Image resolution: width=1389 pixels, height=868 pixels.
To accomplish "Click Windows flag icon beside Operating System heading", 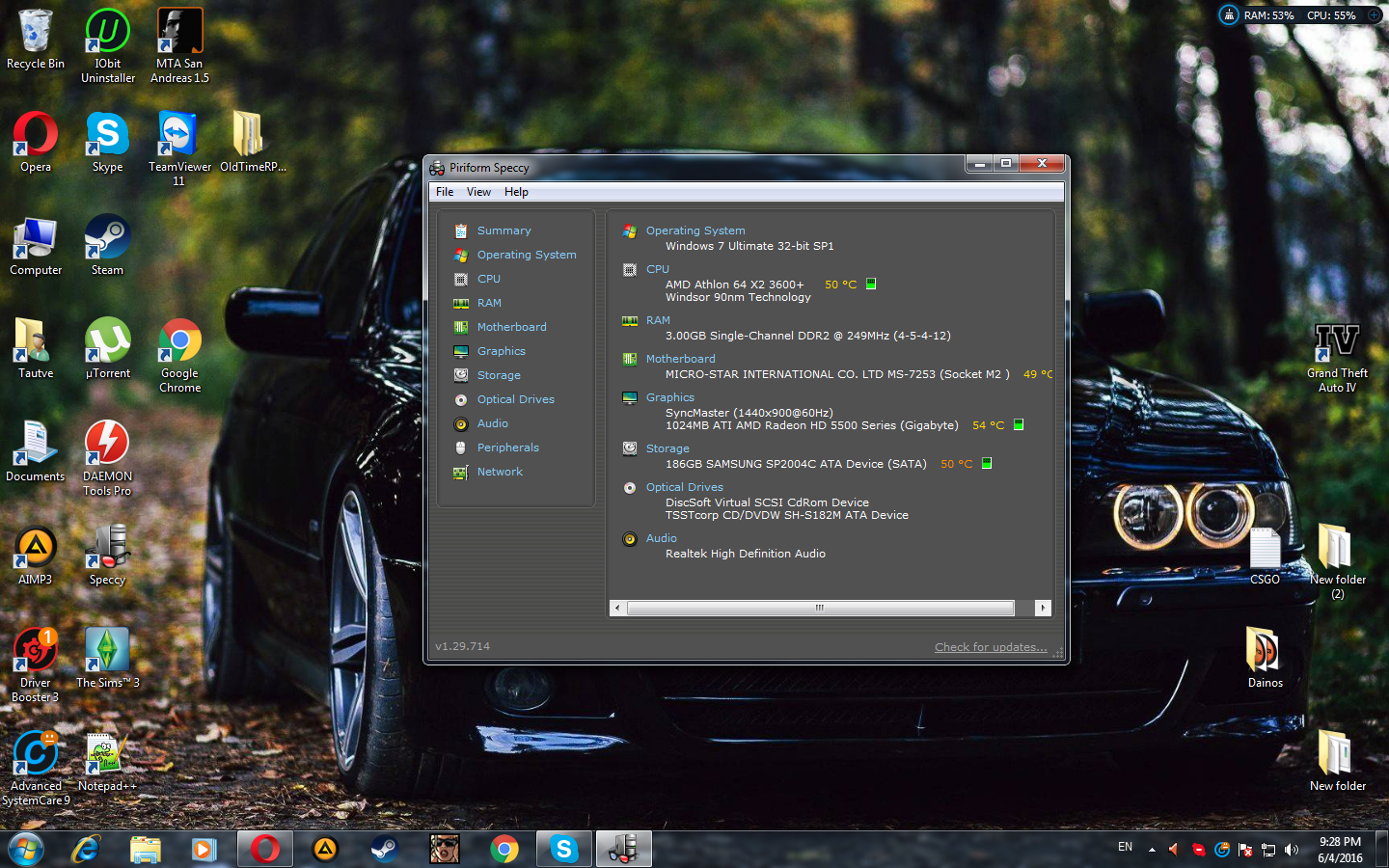I will (630, 231).
